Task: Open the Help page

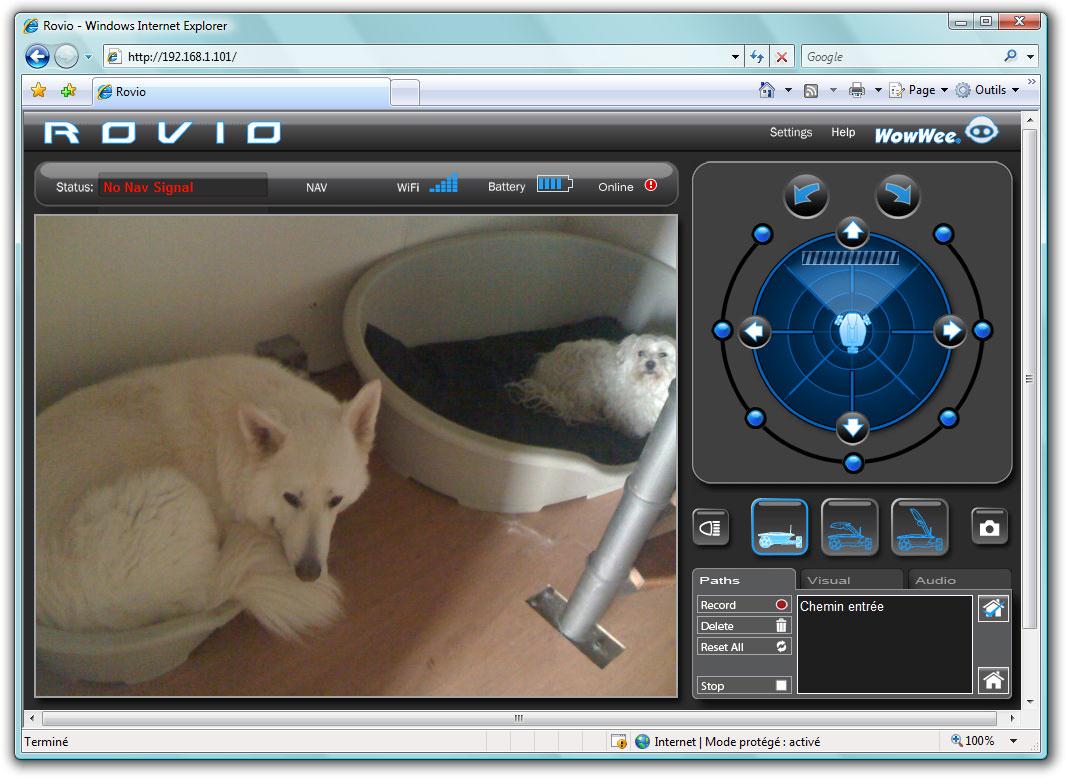Action: pyautogui.click(x=843, y=132)
